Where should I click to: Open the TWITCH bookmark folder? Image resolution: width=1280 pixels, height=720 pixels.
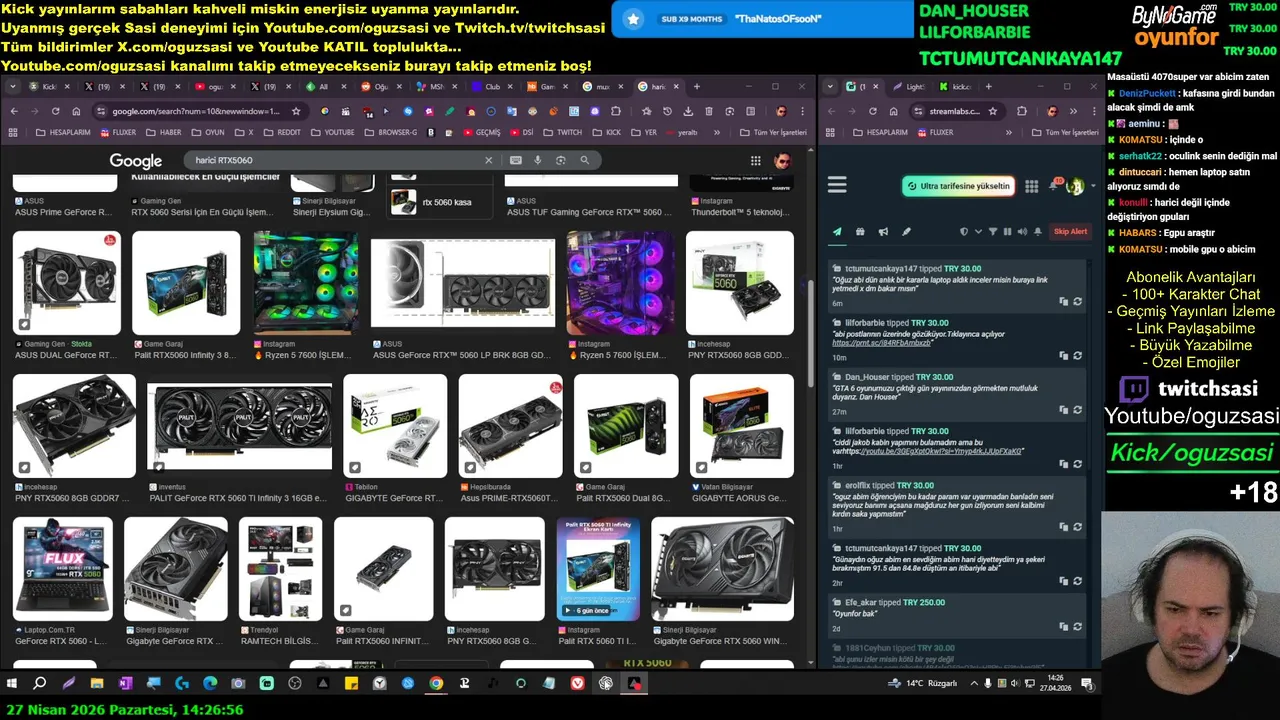pyautogui.click(x=562, y=132)
